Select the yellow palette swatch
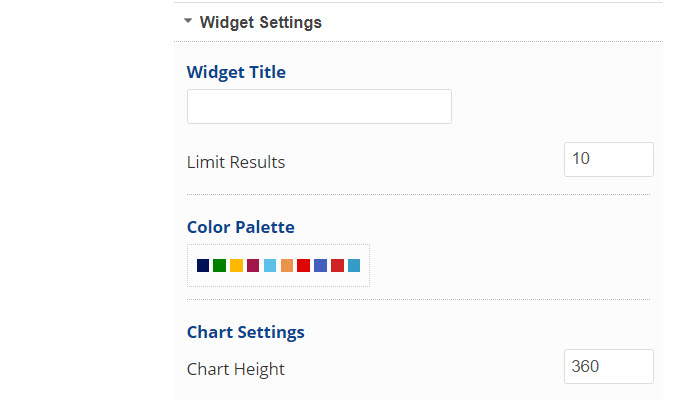 click(x=237, y=266)
